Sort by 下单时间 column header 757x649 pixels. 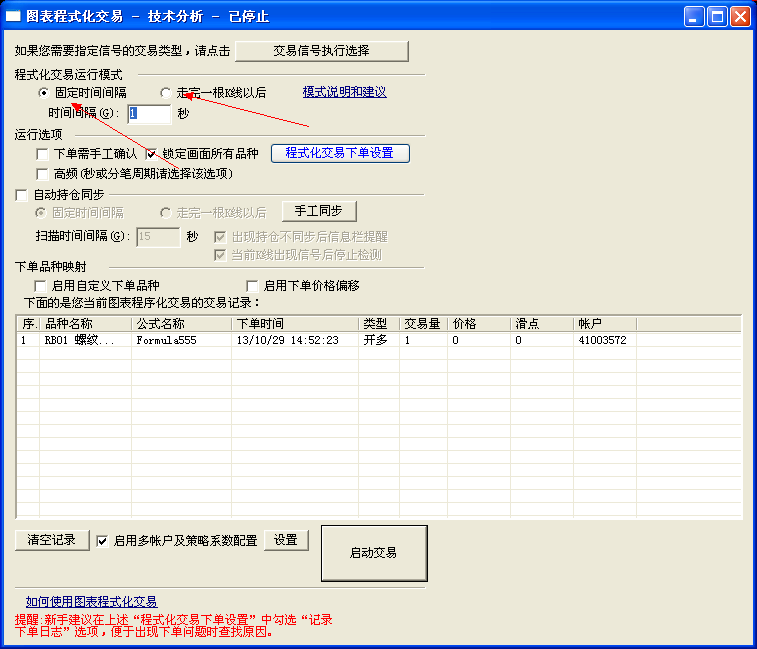tap(295, 324)
